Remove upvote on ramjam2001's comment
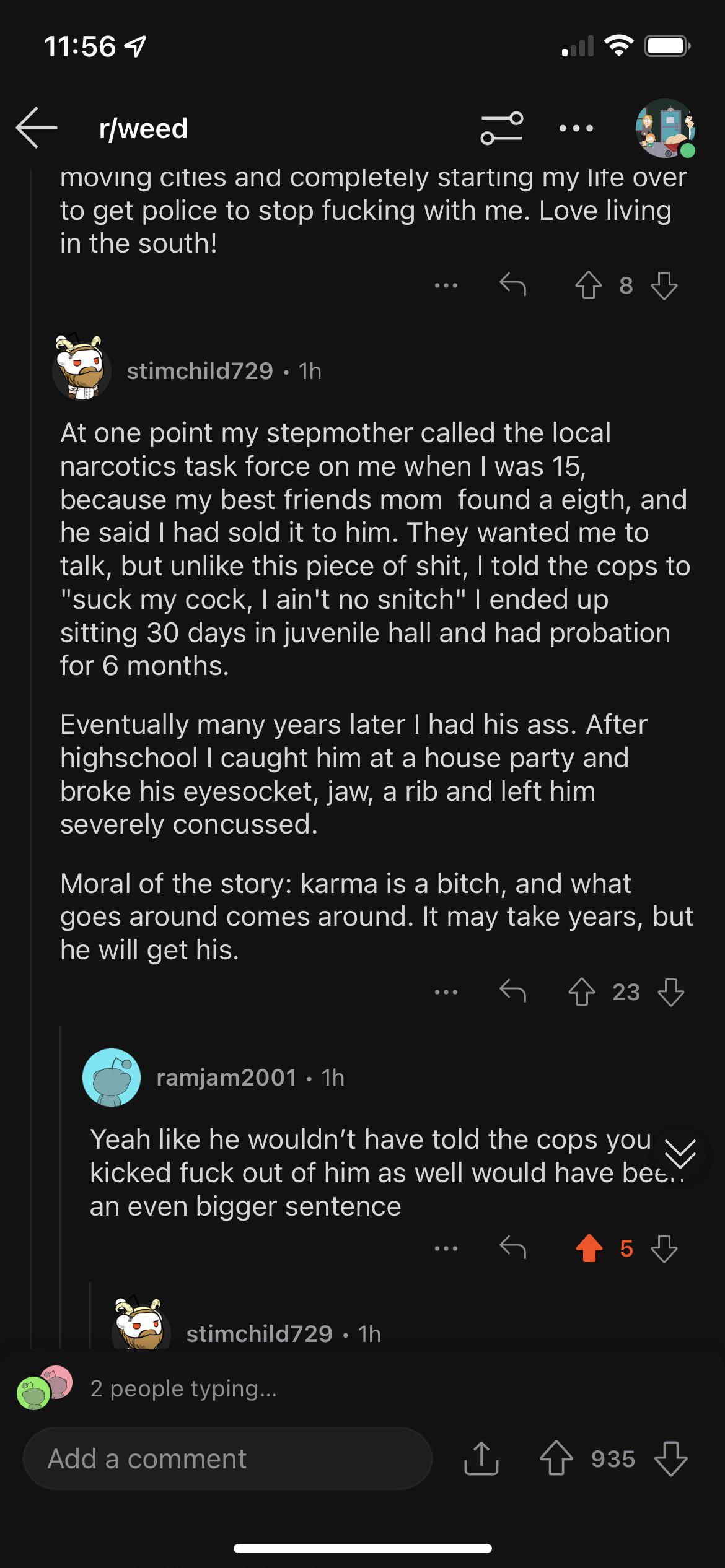Viewport: 725px width, 1568px height. pos(589,1248)
